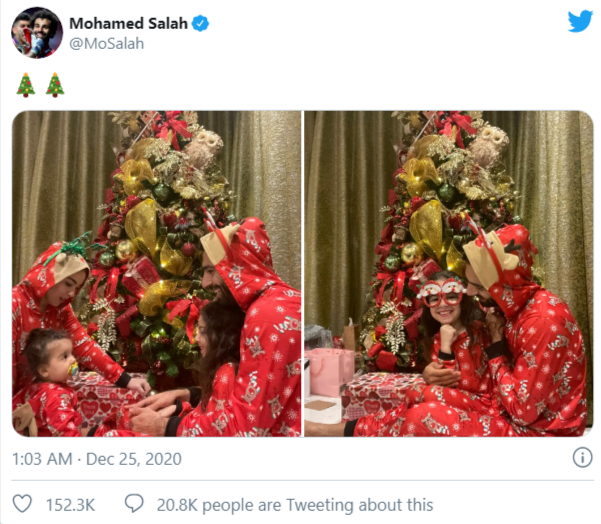Image resolution: width=601 pixels, height=524 pixels.
Task: Click the 1:03 AM time text
Action: pyautogui.click(x=44, y=458)
